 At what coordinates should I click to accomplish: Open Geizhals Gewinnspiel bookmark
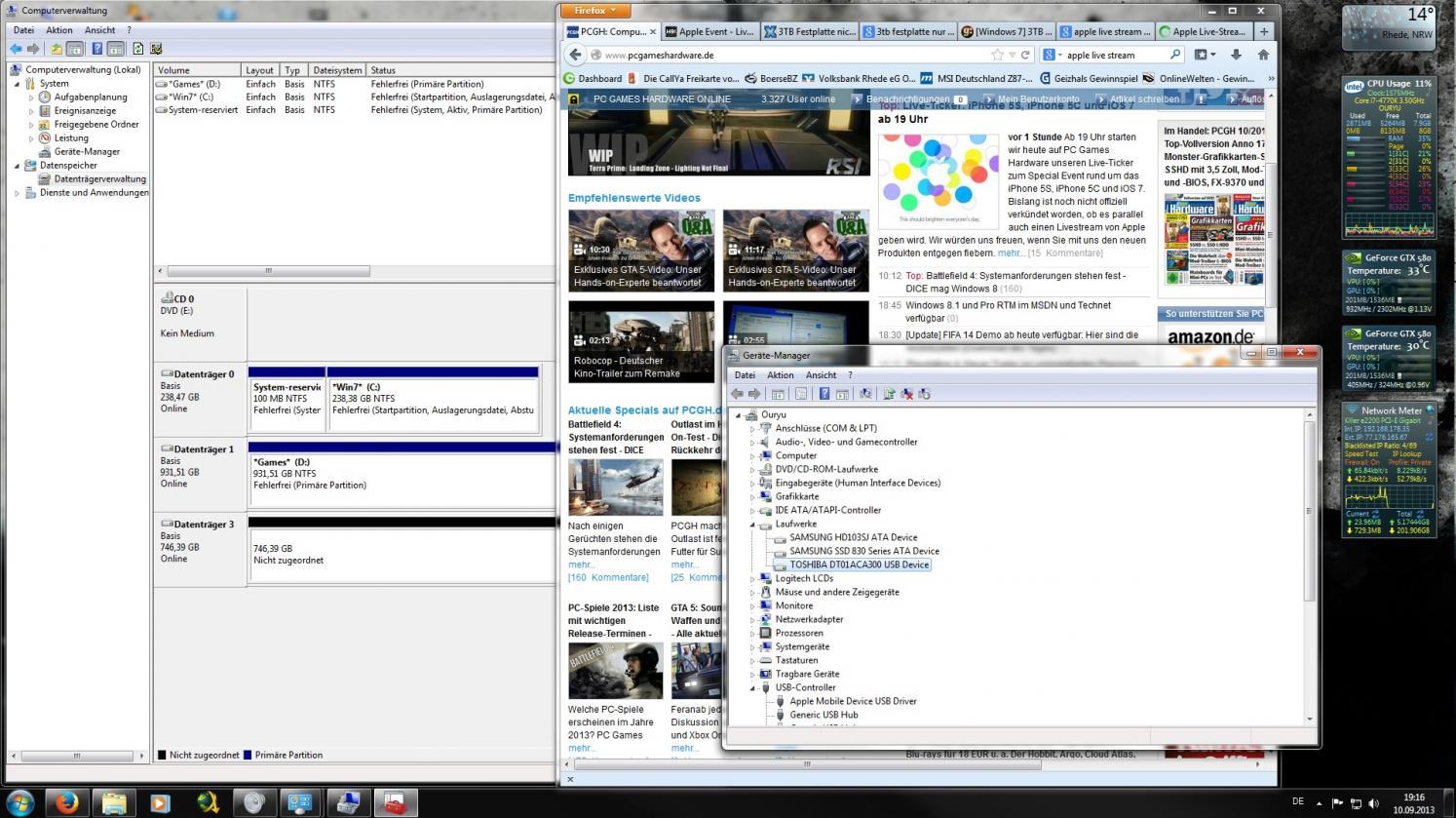[1090, 79]
